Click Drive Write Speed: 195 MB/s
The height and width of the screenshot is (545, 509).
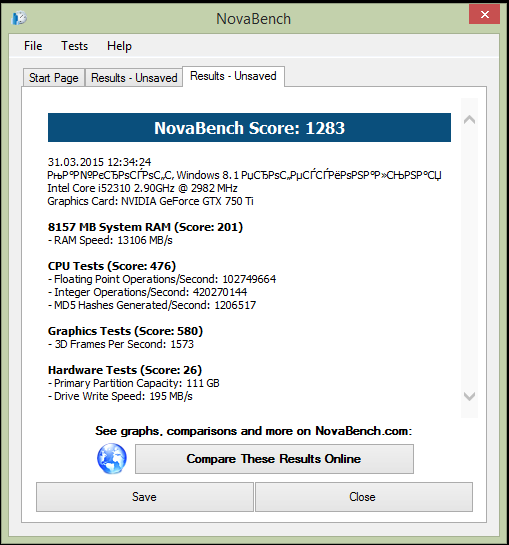[x=120, y=396]
